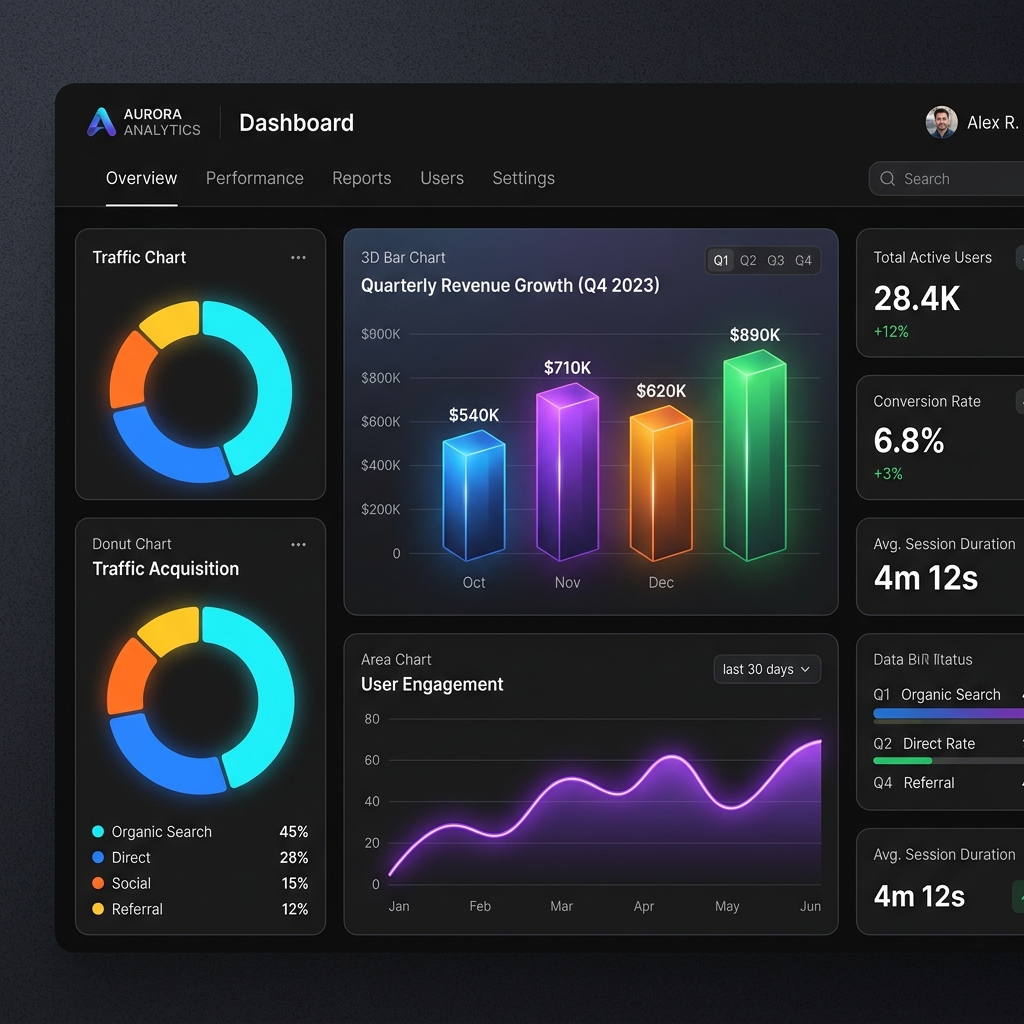Click the yellow Referral legend dot
Viewport: 1024px width, 1024px height.
coord(98,908)
